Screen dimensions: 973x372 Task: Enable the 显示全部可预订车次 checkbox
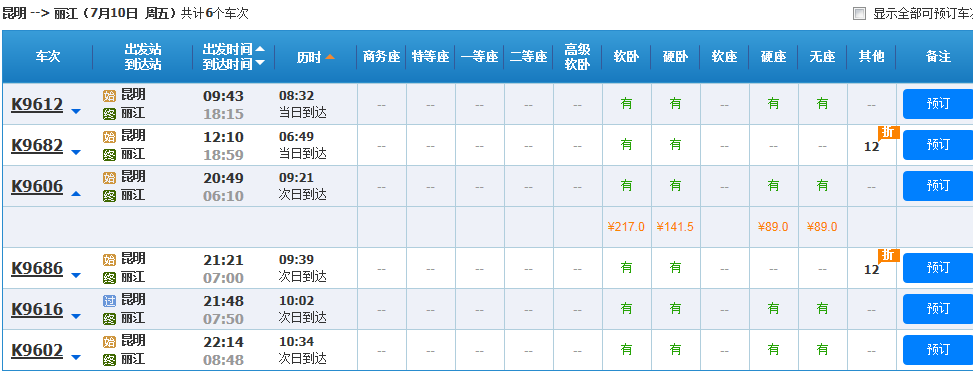click(859, 14)
